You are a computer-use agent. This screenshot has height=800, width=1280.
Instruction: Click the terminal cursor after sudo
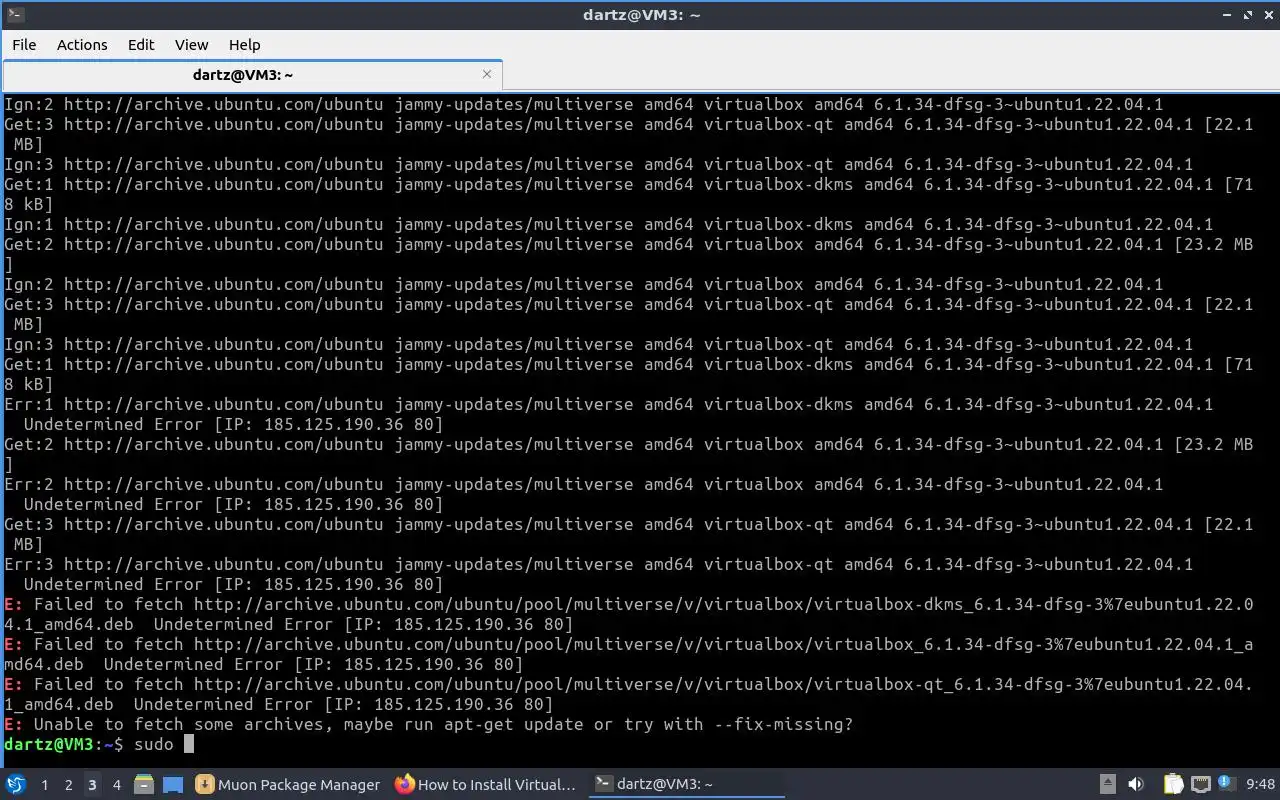[x=189, y=744]
